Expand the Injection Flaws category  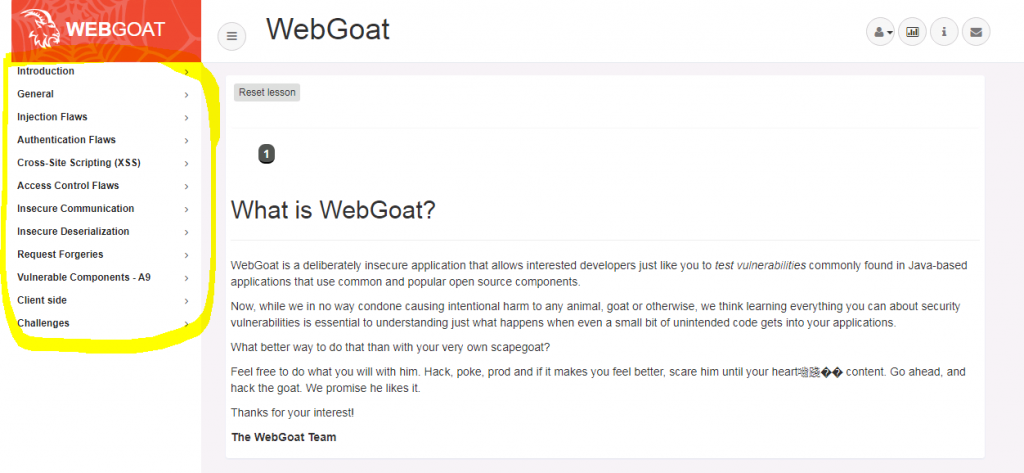pos(52,117)
